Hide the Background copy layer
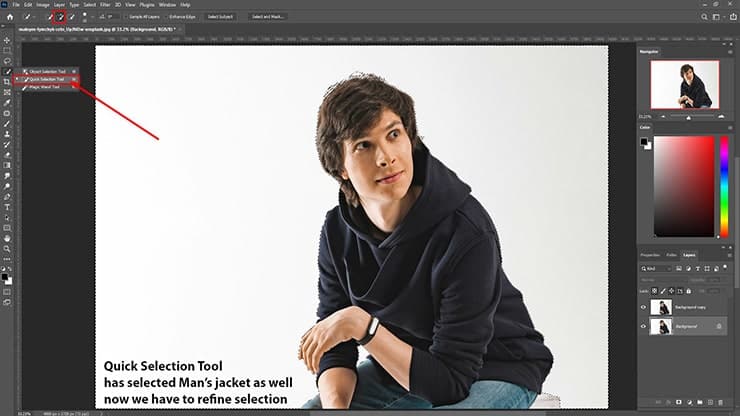Screen dimensions: 740x416 pyautogui.click(x=643, y=308)
